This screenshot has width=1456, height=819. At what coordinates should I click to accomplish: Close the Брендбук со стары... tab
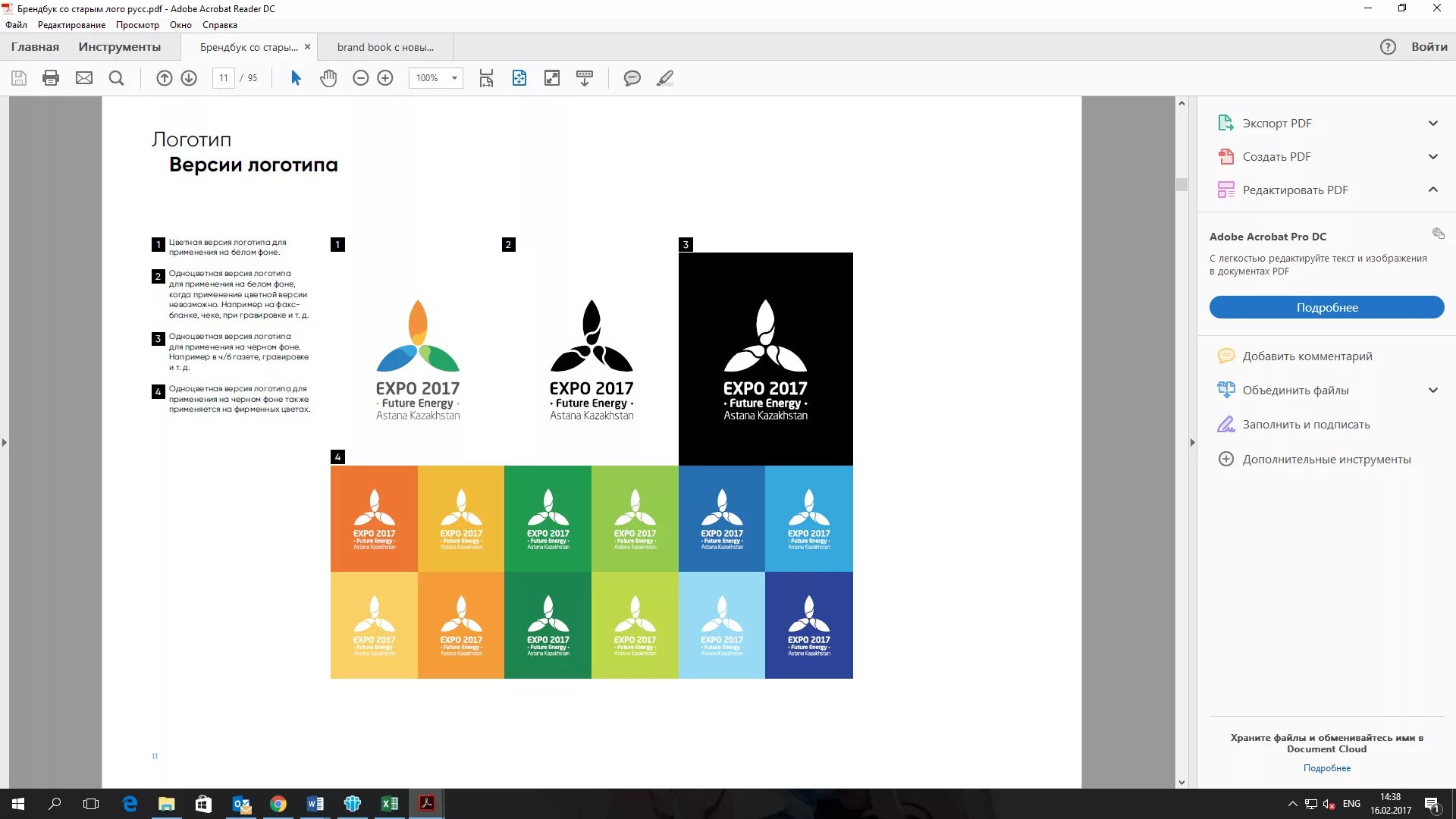pyautogui.click(x=307, y=47)
